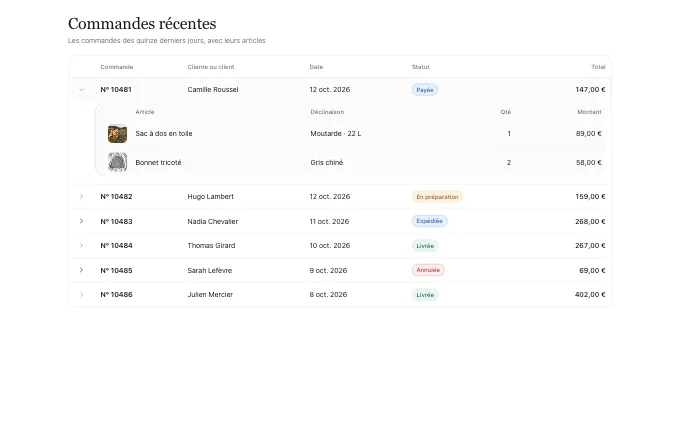680x425 pixels.
Task: Click the date 10 oct. 2026
Action: click(x=330, y=245)
